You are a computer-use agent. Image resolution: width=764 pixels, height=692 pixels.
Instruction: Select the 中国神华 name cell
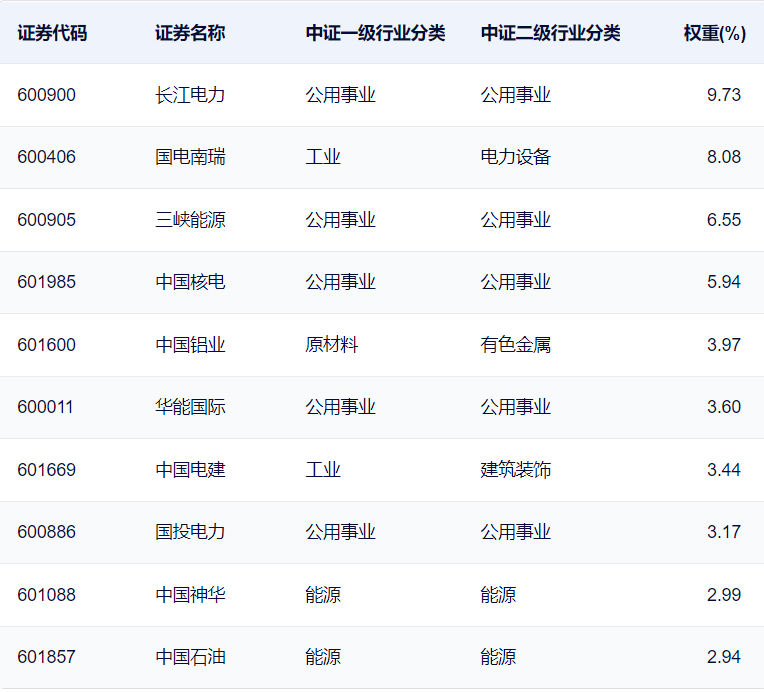tap(190, 595)
